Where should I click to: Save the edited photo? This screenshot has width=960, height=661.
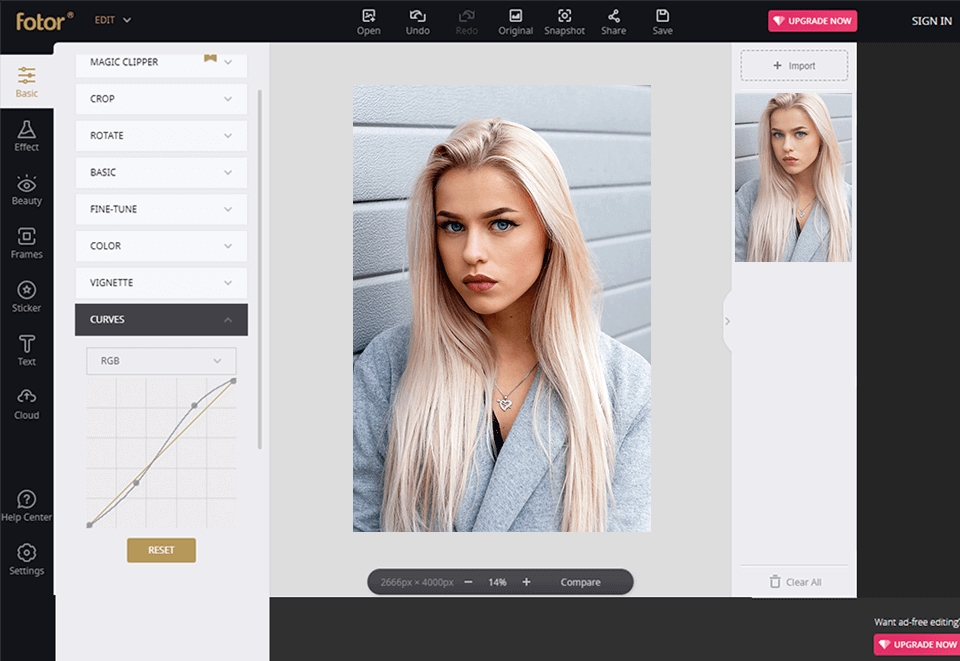(x=662, y=21)
